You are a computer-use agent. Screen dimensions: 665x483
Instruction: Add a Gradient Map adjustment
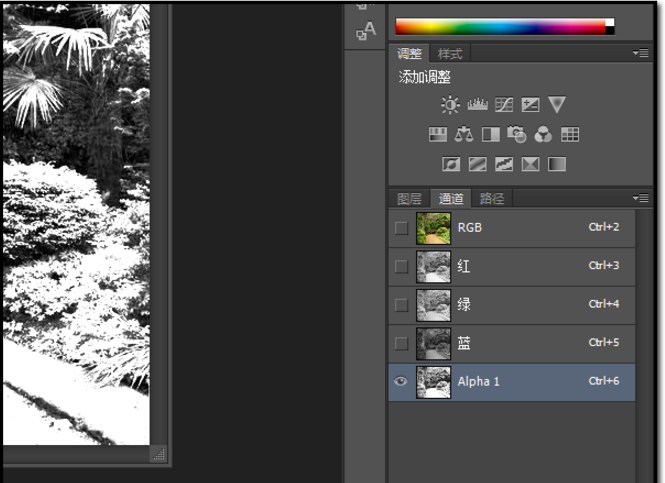coord(557,163)
